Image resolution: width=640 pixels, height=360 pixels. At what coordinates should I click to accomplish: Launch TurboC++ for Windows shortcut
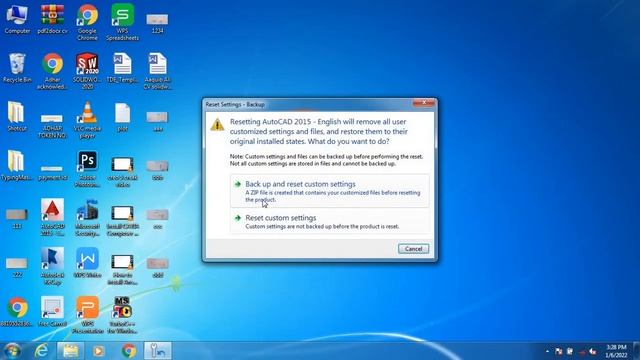click(122, 316)
